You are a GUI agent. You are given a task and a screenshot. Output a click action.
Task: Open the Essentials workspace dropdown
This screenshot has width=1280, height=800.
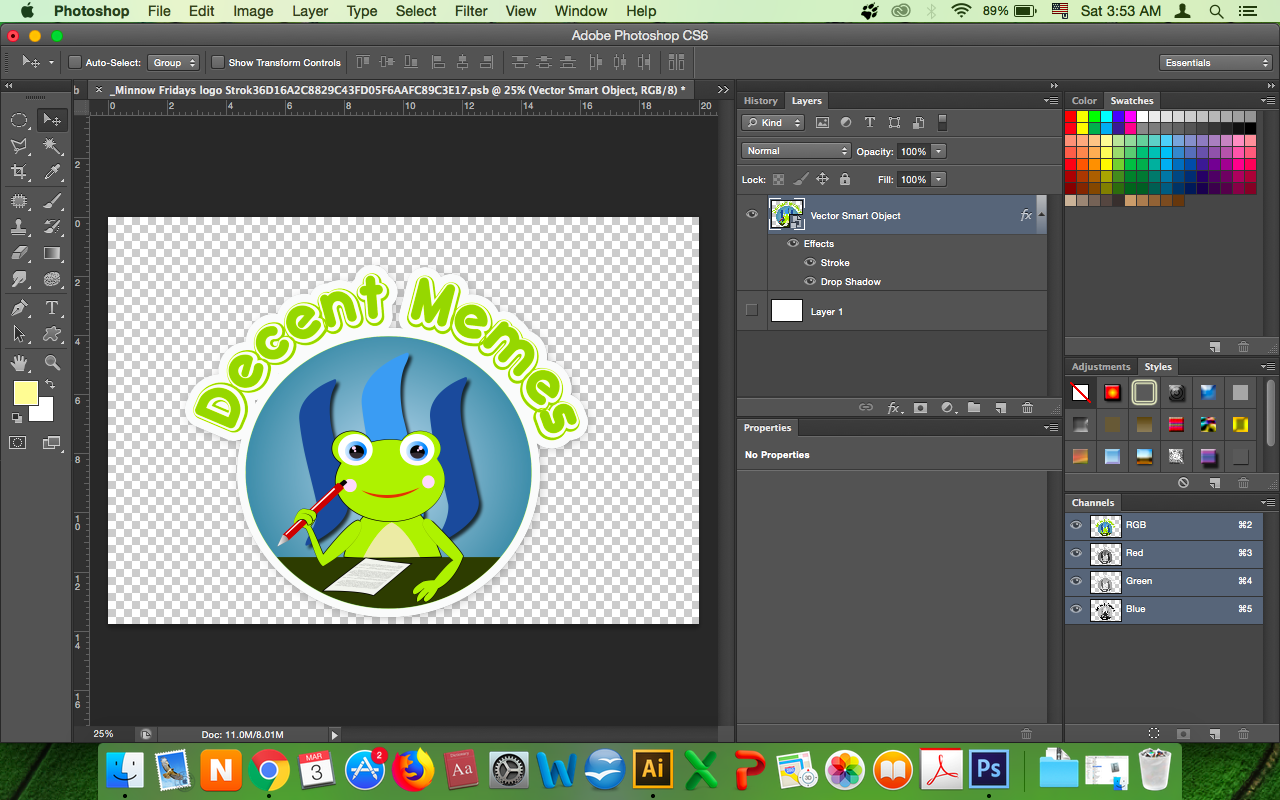tap(1215, 62)
